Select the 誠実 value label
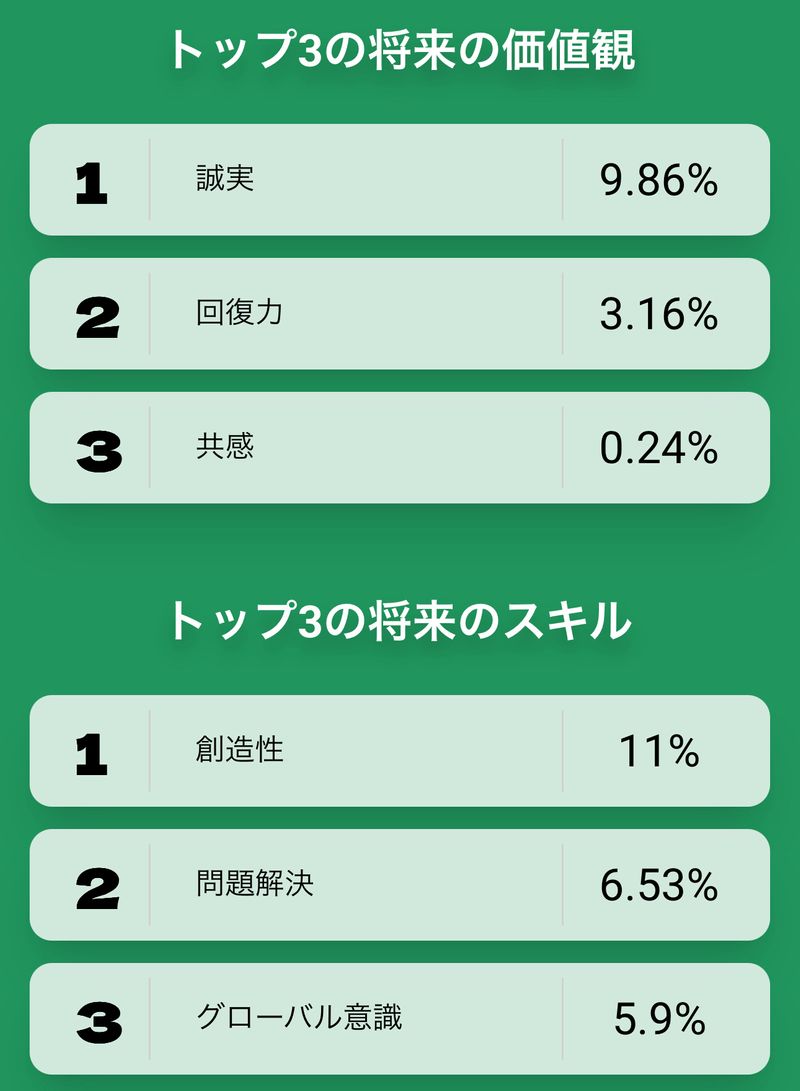This screenshot has width=800, height=1091. pos(225,179)
